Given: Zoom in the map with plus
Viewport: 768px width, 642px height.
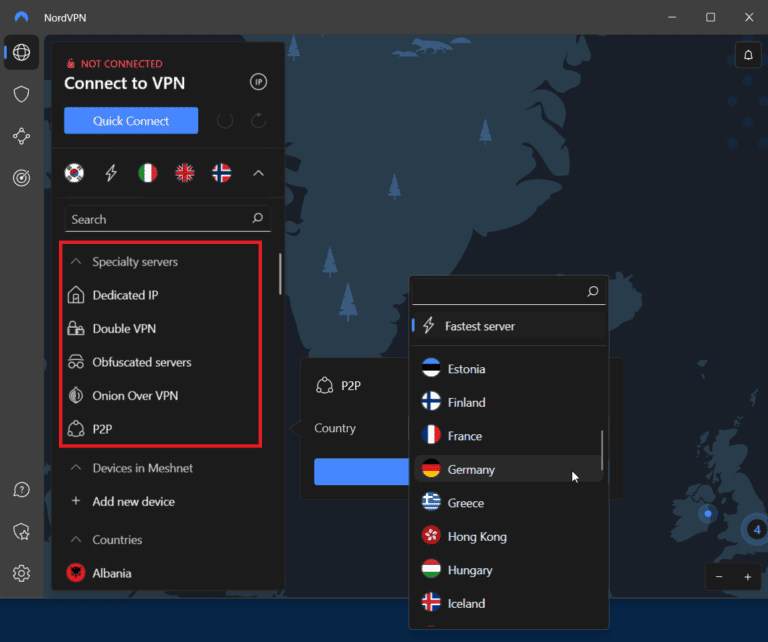Looking at the screenshot, I should point(747,577).
